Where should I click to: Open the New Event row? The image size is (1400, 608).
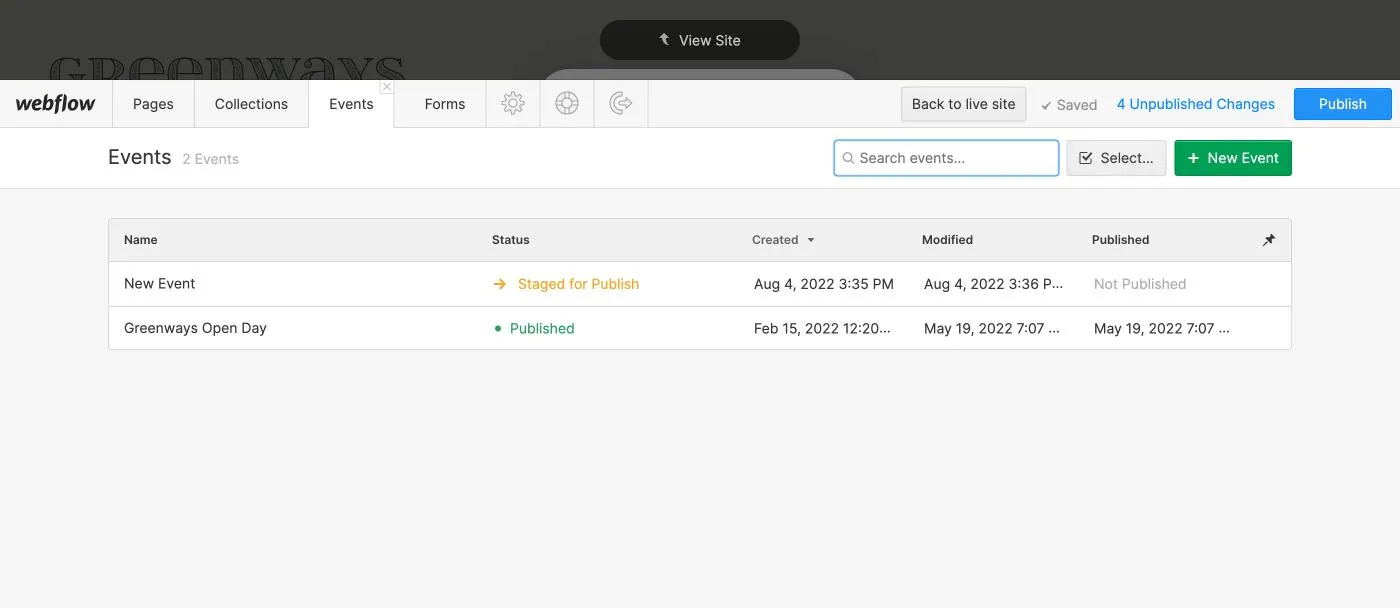[x=699, y=284]
